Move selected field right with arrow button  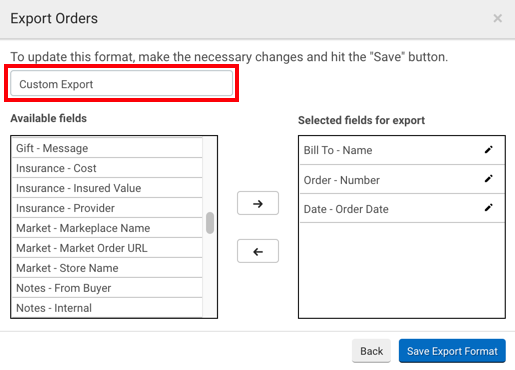258,203
